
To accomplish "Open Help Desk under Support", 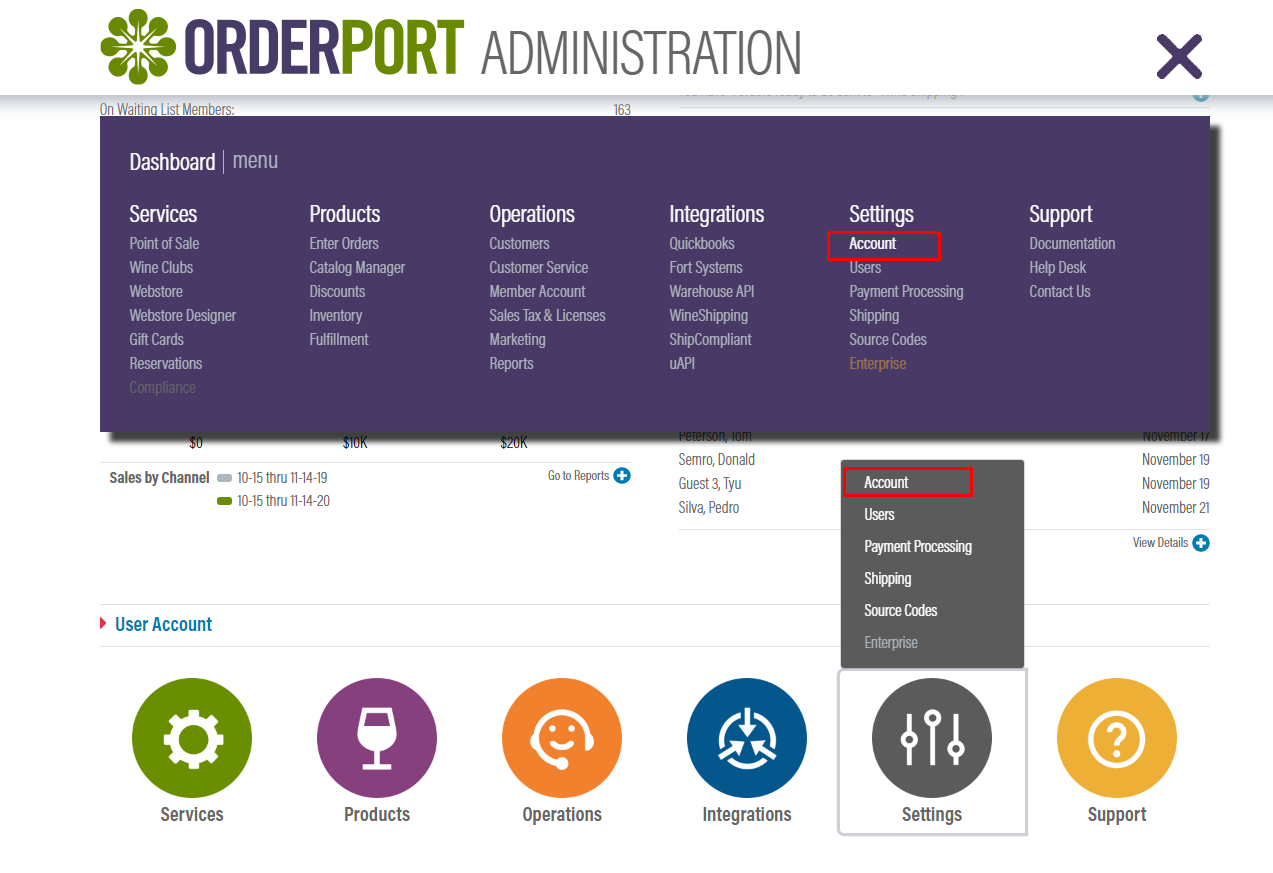I will 1058,267.
